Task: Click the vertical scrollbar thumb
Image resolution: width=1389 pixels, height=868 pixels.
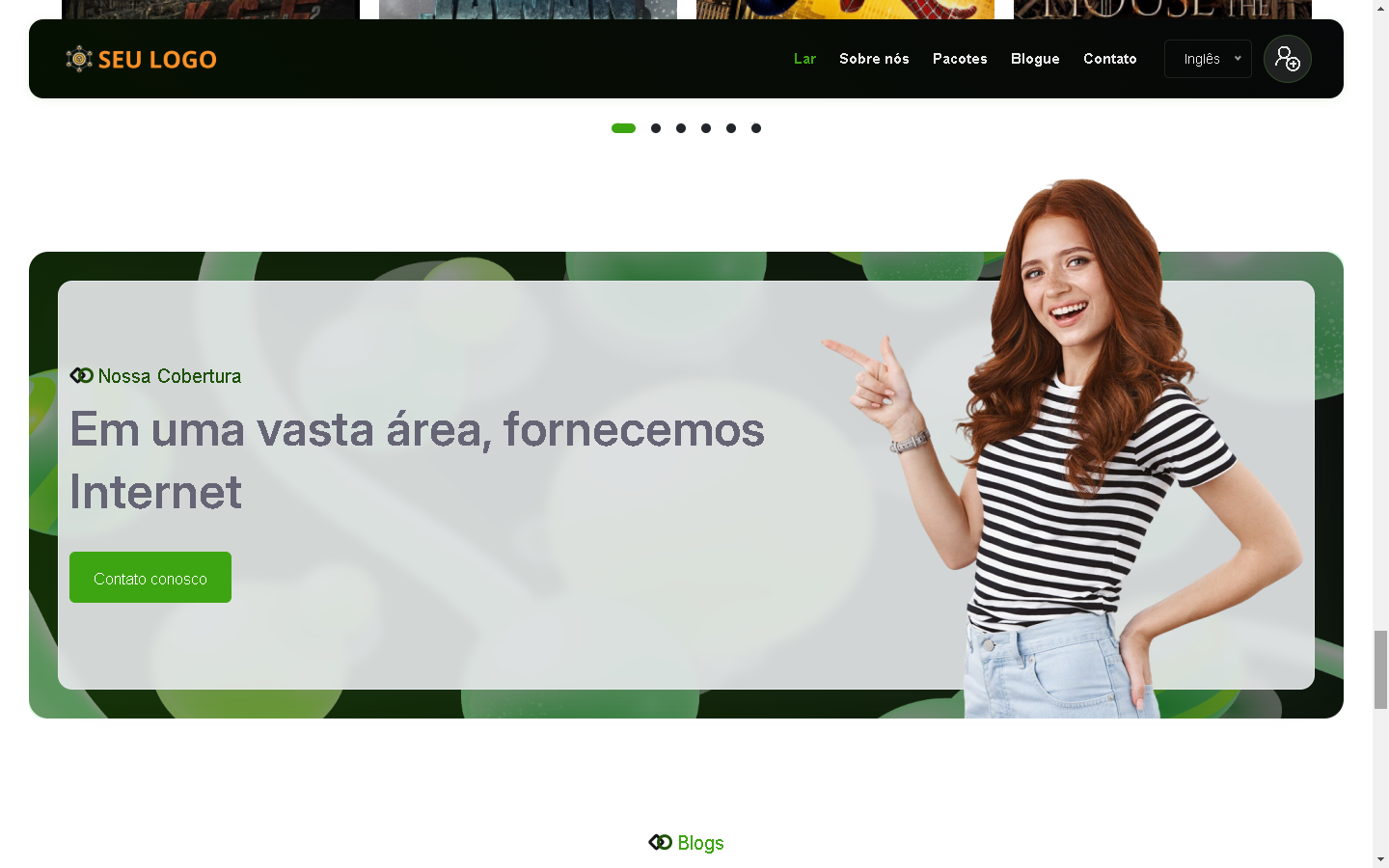Action: coord(1380,669)
